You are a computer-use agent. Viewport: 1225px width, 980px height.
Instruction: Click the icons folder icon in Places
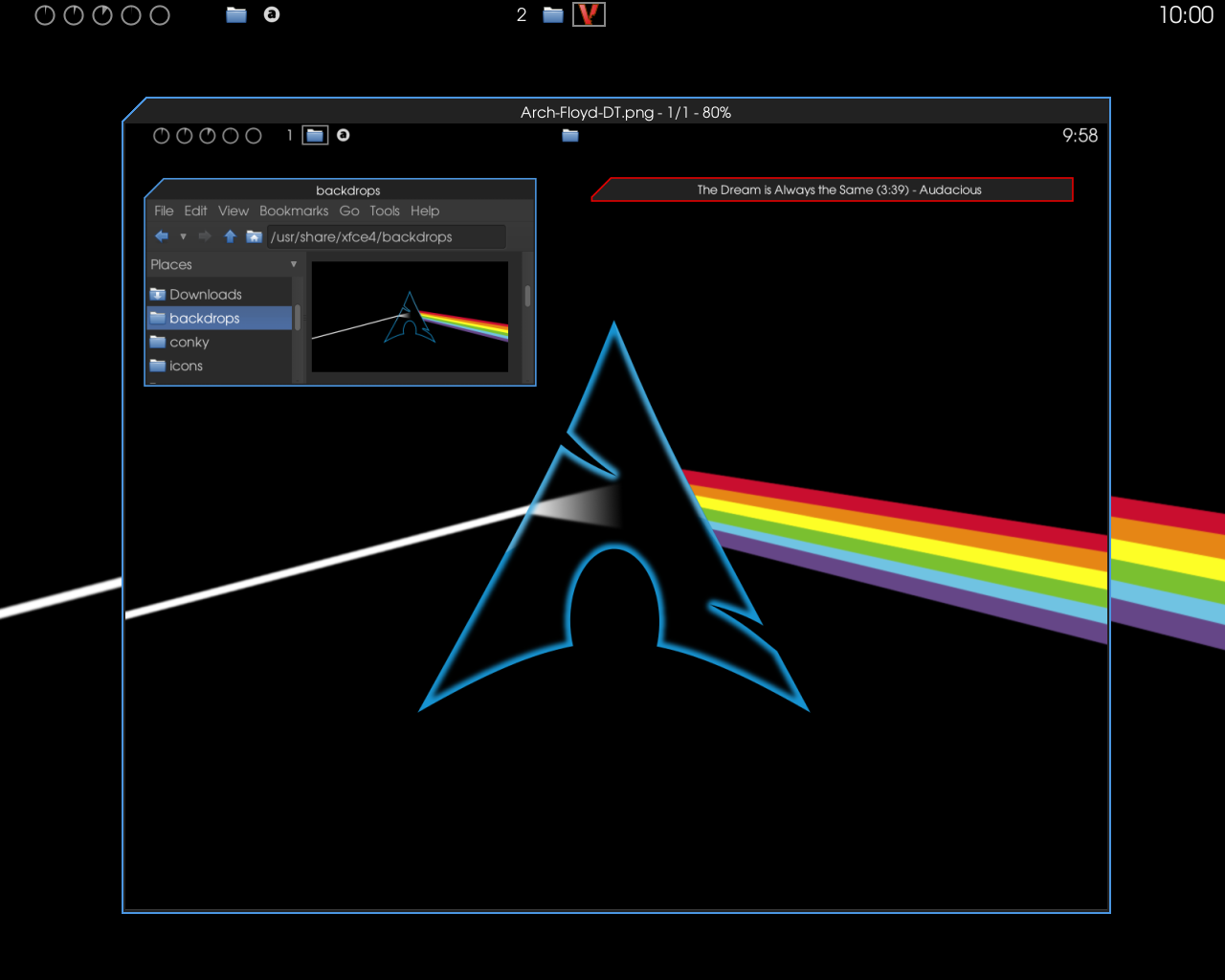158,366
